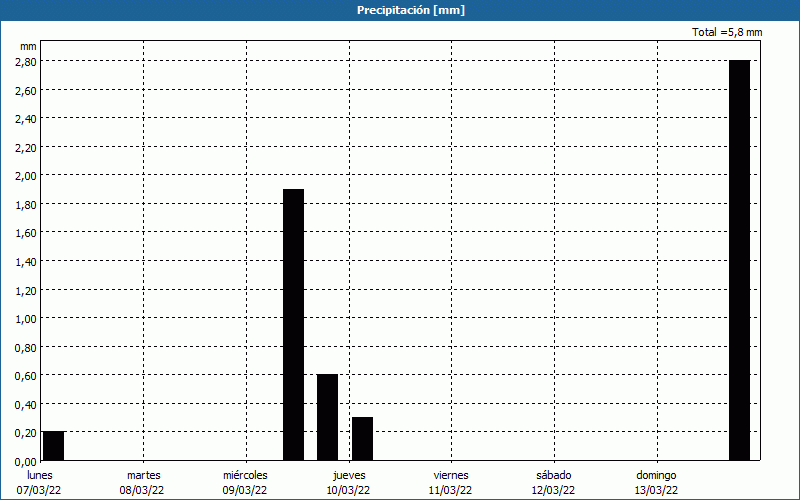
Task: Select the 0,60 mm bar before jueves
Action: pyautogui.click(x=328, y=417)
